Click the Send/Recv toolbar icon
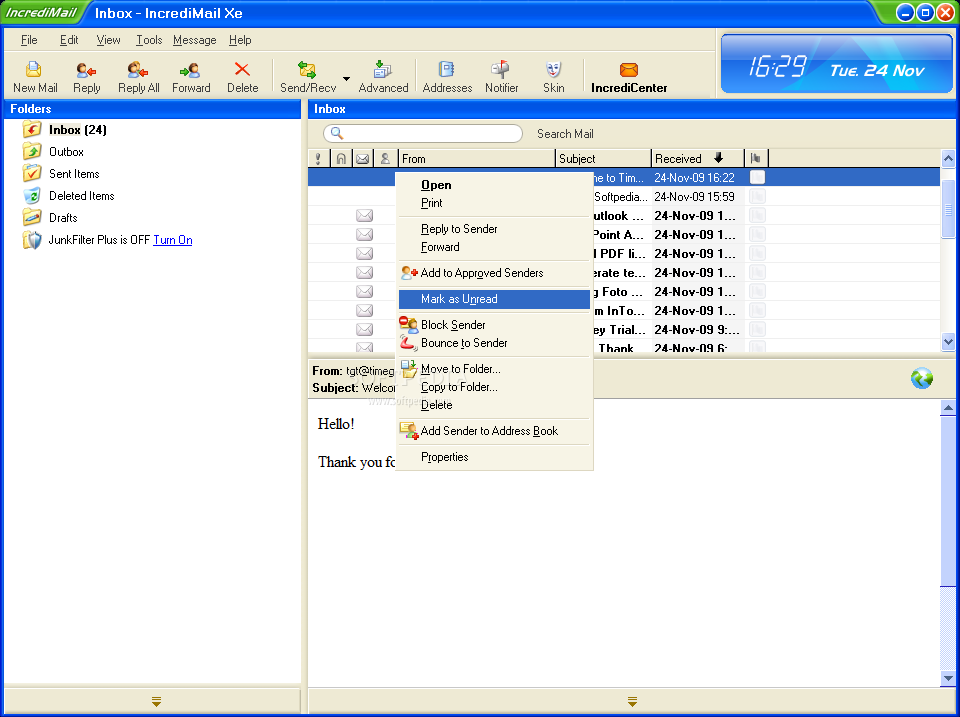 pyautogui.click(x=307, y=70)
